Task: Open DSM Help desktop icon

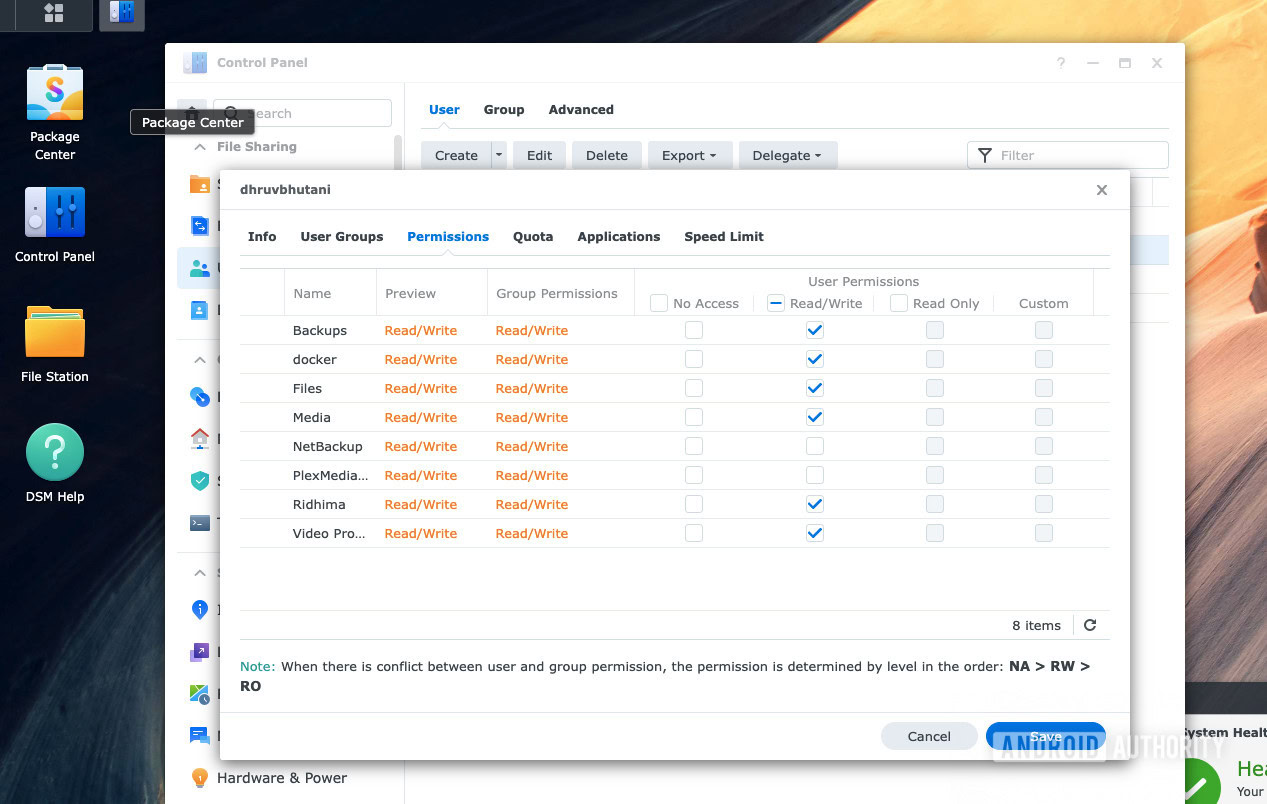Action: (x=55, y=454)
